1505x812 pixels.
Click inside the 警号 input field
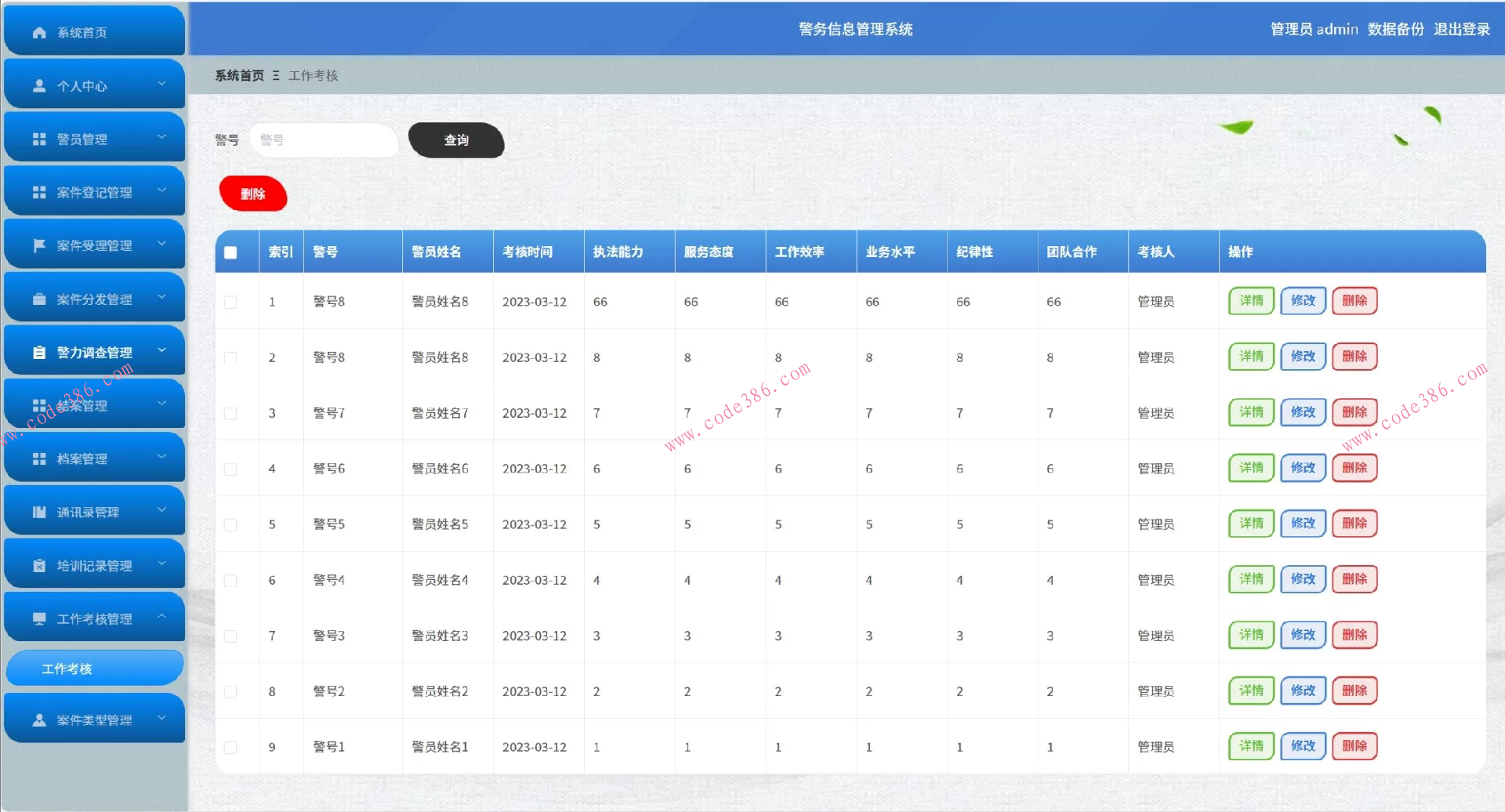pyautogui.click(x=324, y=140)
